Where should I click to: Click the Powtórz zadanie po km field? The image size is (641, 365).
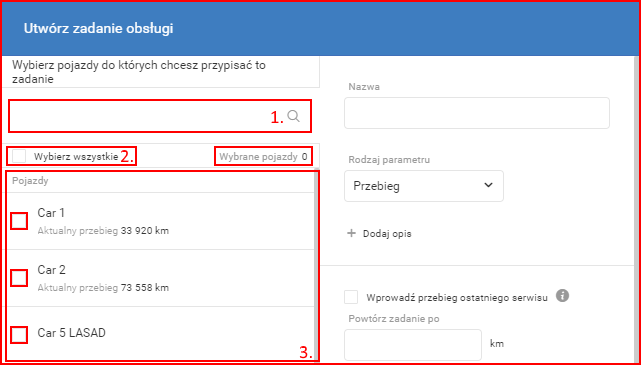click(x=413, y=345)
